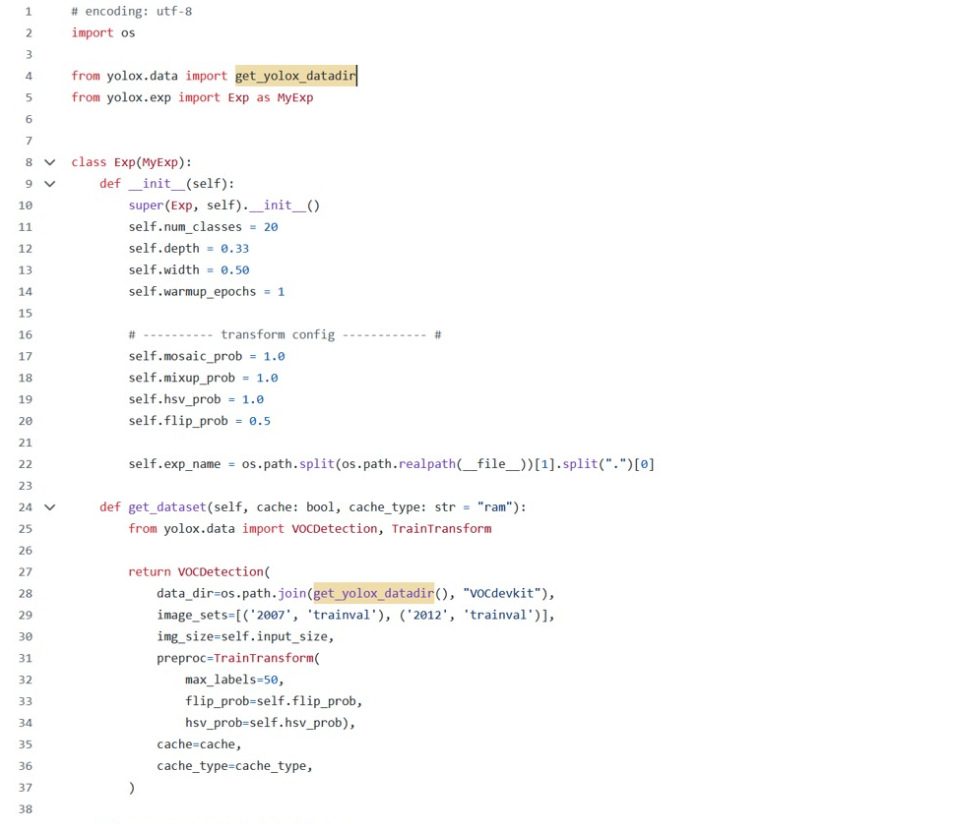The width and height of the screenshot is (953, 824).
Task: Select line number 22 in the gutter
Action: 25,464
